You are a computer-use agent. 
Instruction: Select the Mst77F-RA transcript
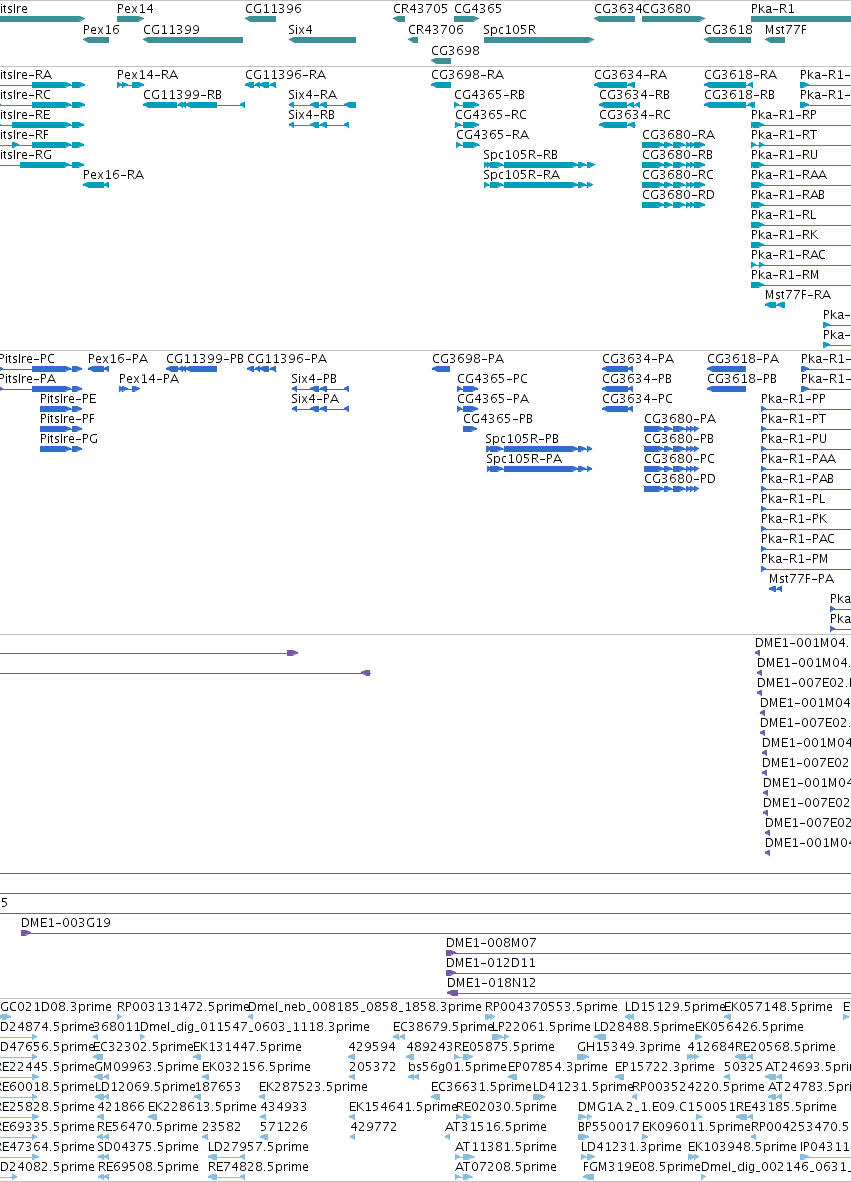tap(775, 305)
